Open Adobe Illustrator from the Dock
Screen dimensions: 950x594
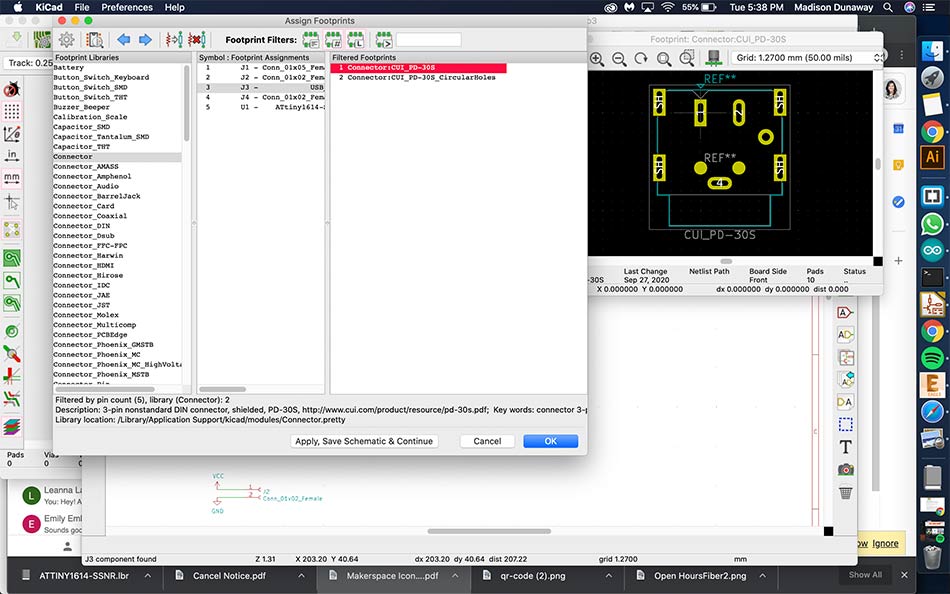pyautogui.click(x=932, y=157)
